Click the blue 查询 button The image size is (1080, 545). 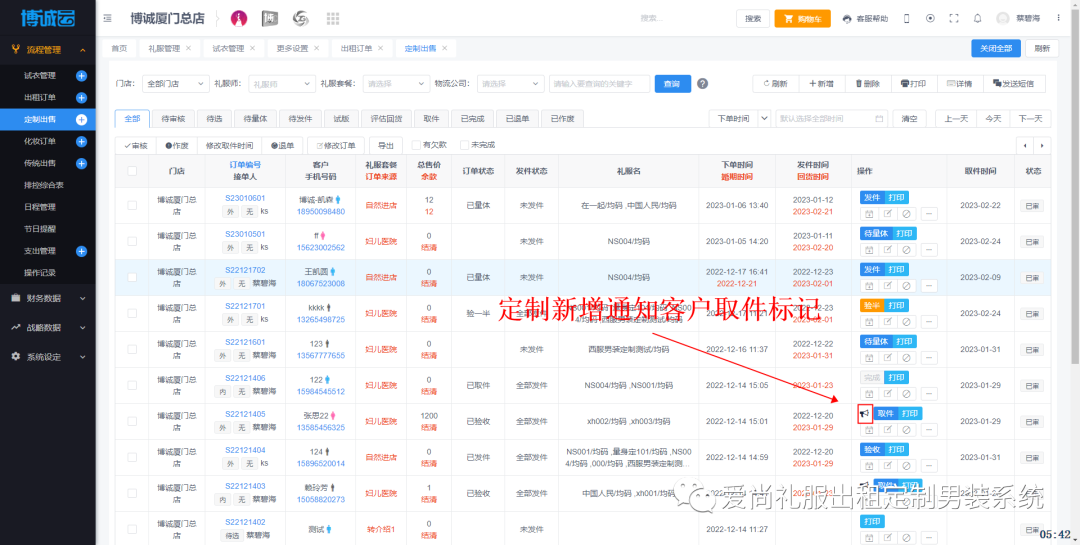672,83
